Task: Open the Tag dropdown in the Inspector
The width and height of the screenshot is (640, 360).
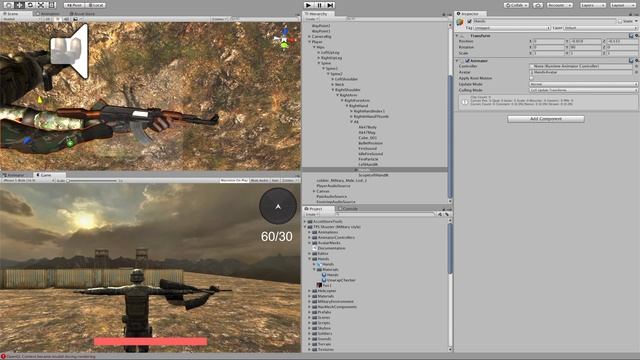Action: [x=512, y=28]
